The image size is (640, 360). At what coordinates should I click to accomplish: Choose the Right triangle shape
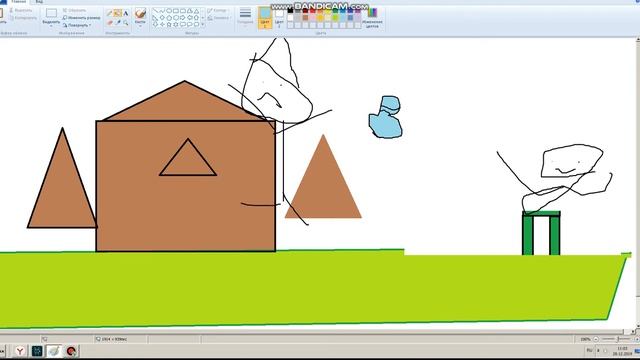point(156,18)
